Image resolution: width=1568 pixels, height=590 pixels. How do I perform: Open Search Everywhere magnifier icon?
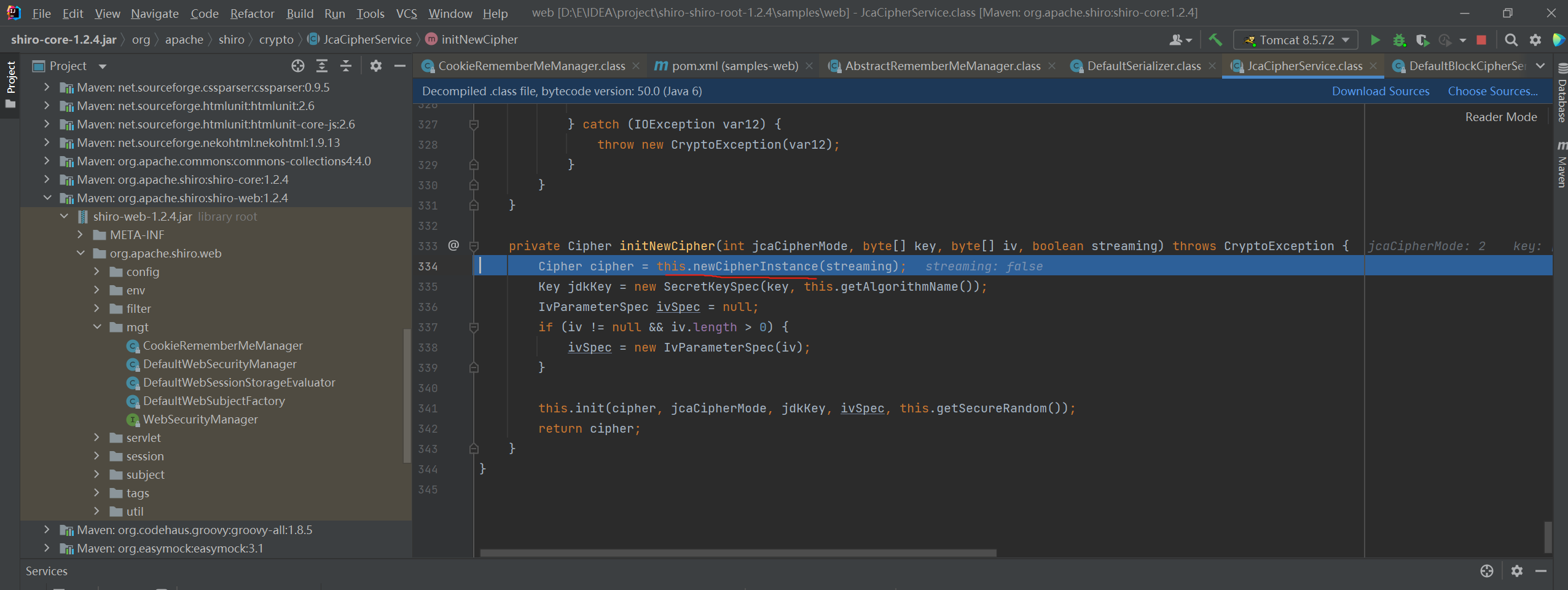(1511, 40)
